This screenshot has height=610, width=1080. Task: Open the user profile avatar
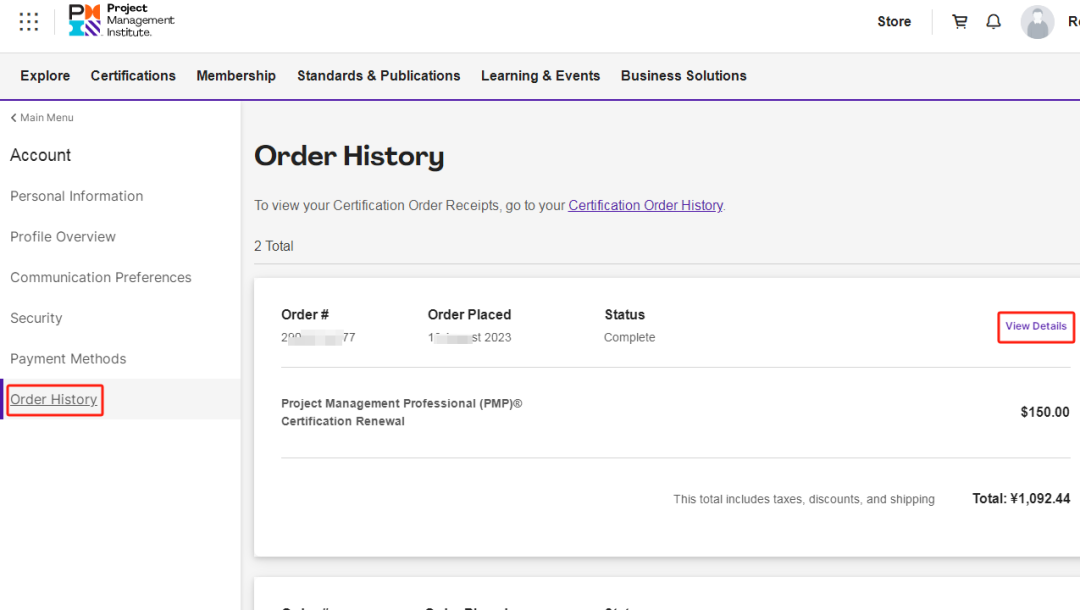tap(1037, 22)
